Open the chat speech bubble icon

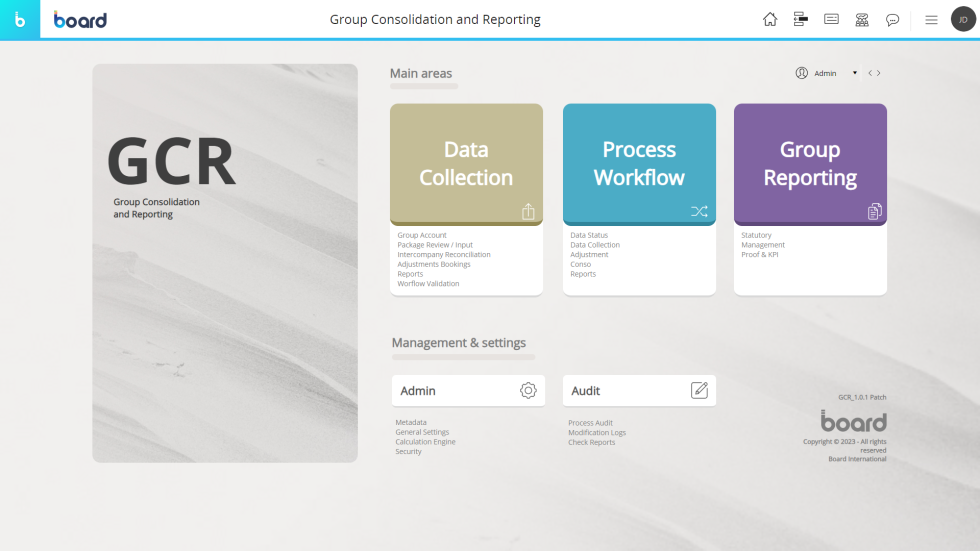tap(892, 19)
